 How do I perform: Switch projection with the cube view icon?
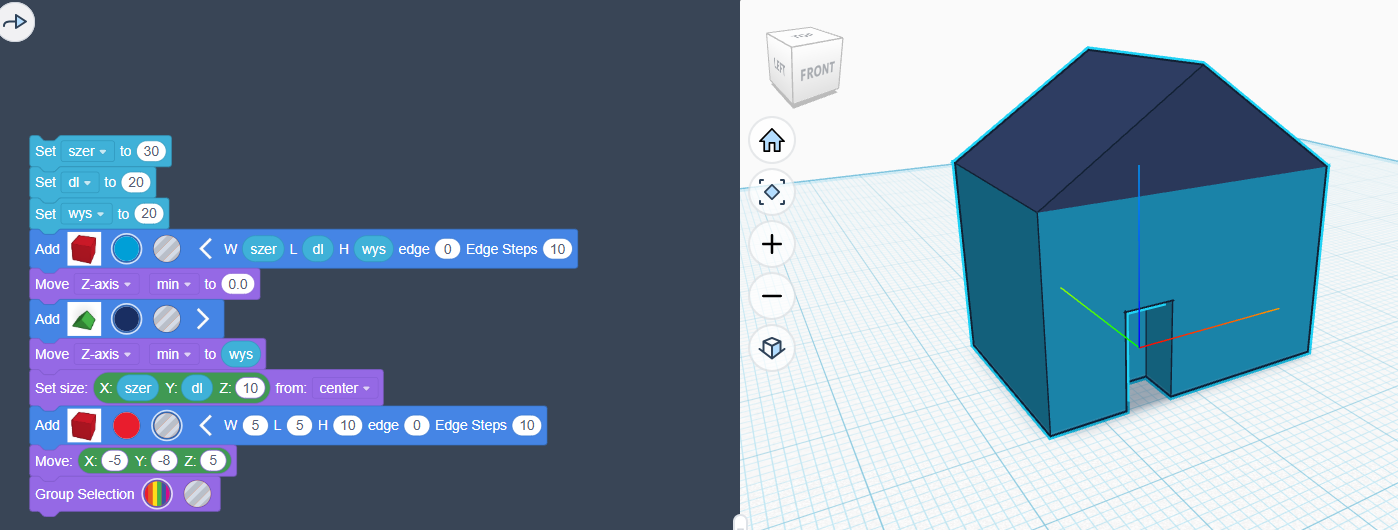(771, 348)
